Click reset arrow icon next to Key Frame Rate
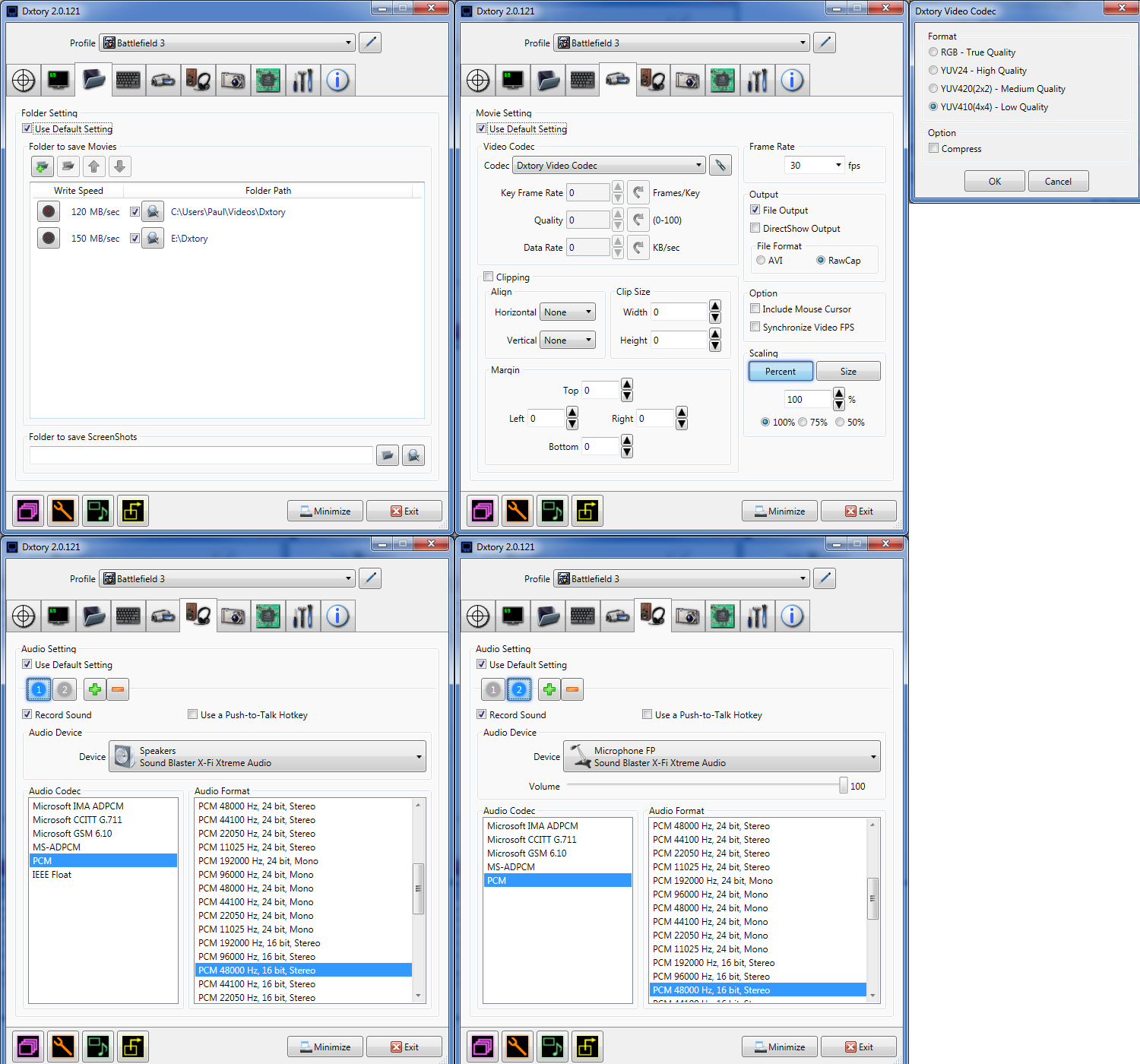Image resolution: width=1140 pixels, height=1064 pixels. coord(639,193)
